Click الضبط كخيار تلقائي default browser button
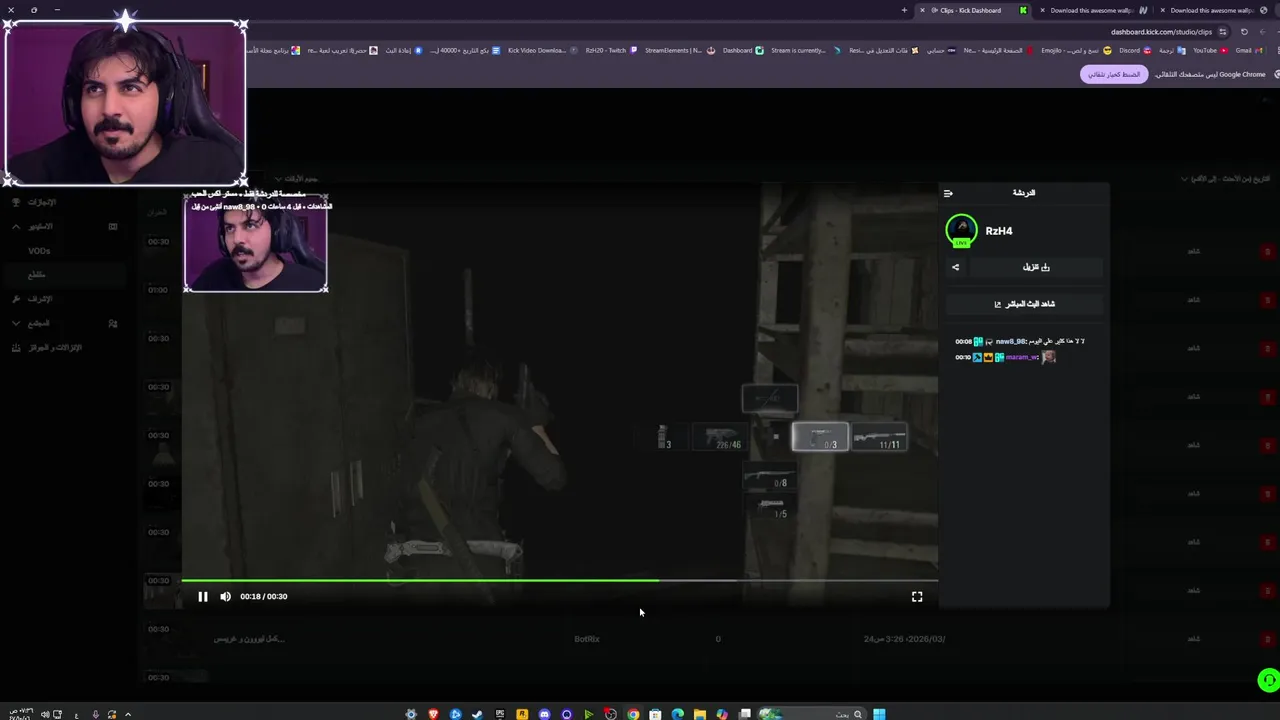This screenshot has height=720, width=1280. tap(1114, 74)
